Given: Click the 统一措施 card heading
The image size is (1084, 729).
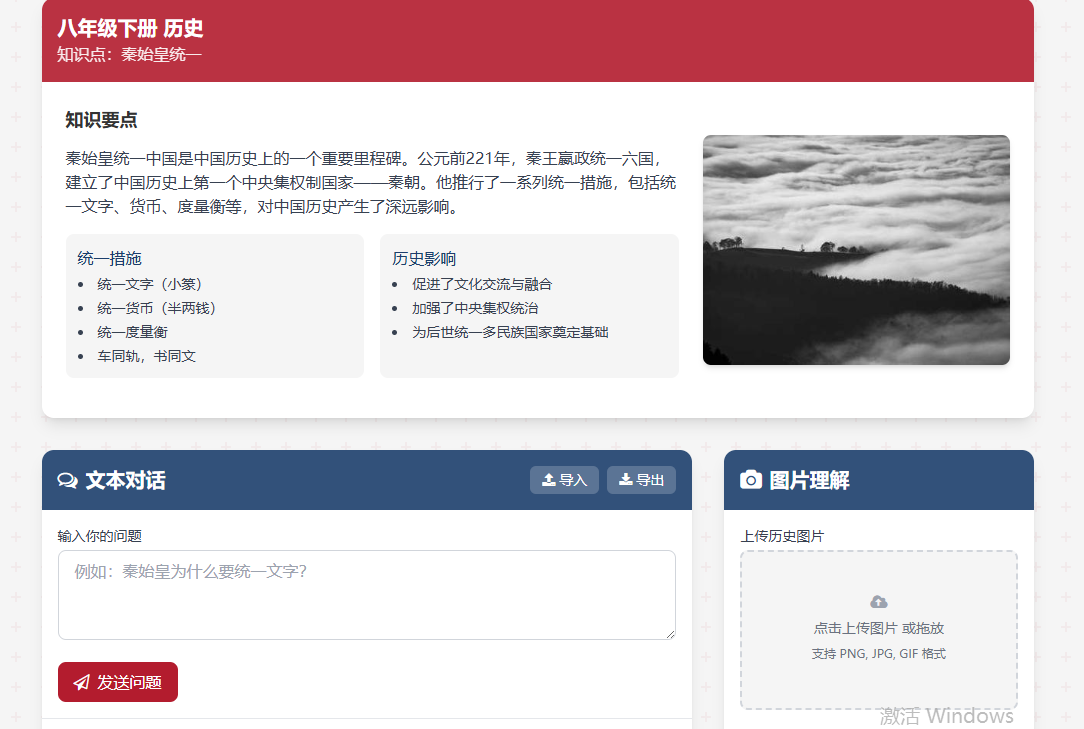Looking at the screenshot, I should [x=109, y=259].
